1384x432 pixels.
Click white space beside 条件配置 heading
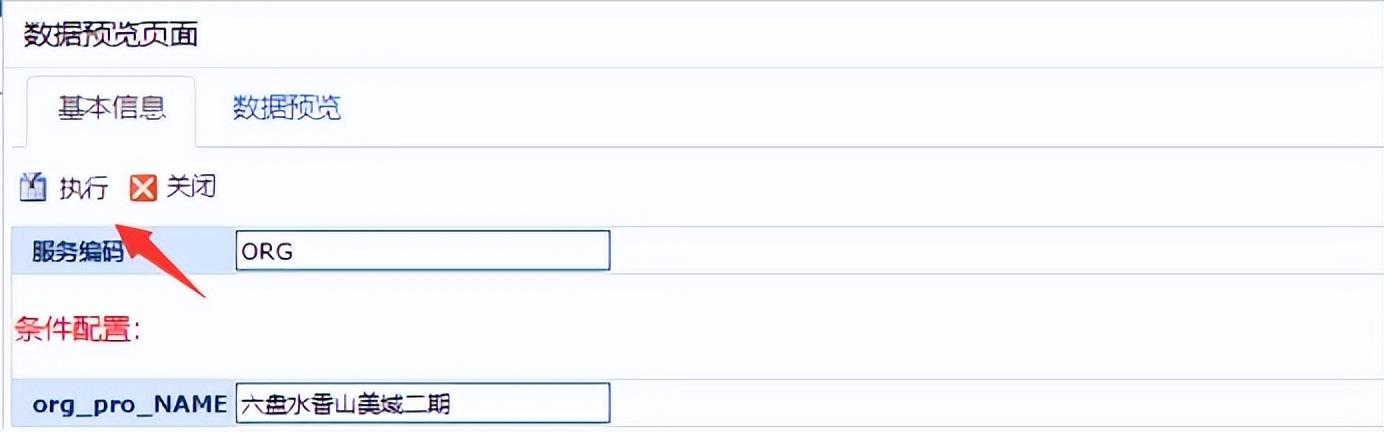click(x=760, y=328)
